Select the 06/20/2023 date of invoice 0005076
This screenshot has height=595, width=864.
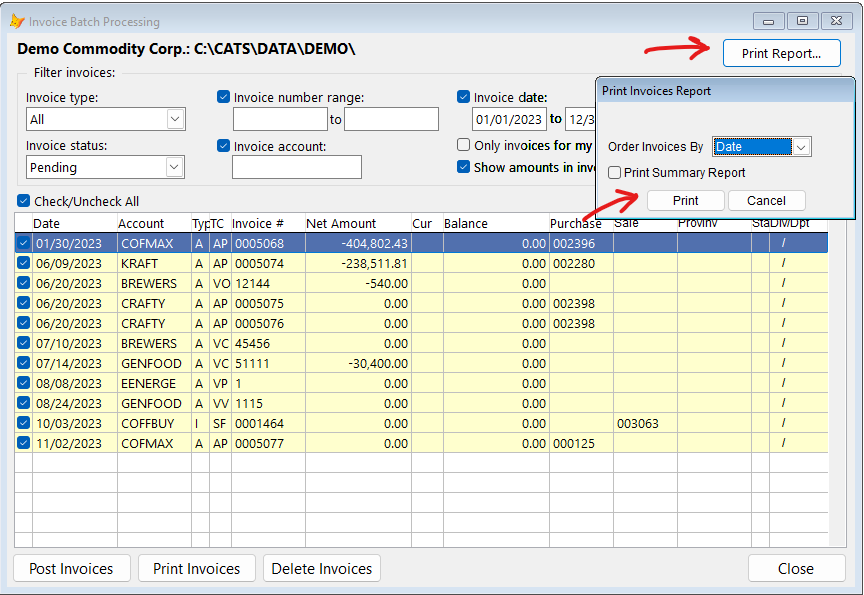(x=74, y=323)
